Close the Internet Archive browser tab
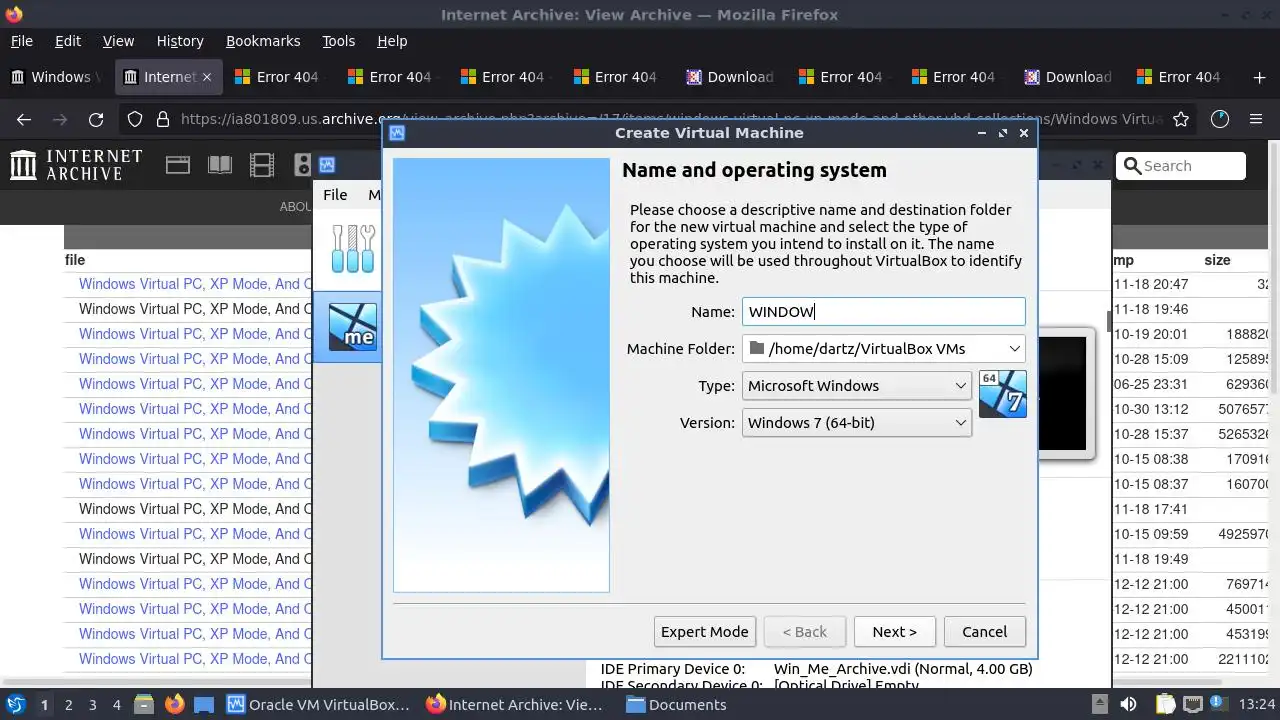The image size is (1280, 720). click(x=207, y=77)
